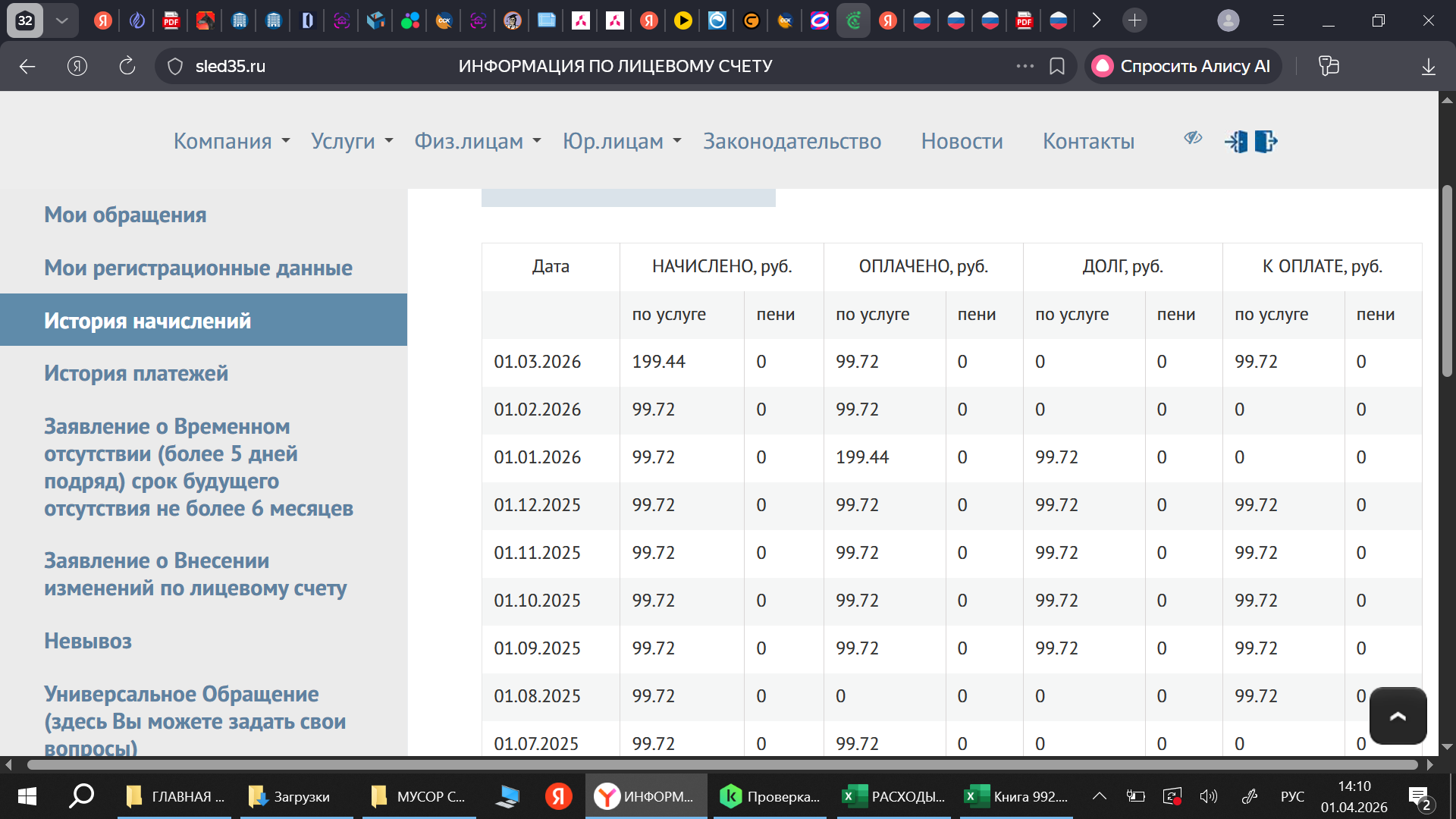Open the Новости menu item

[962, 141]
